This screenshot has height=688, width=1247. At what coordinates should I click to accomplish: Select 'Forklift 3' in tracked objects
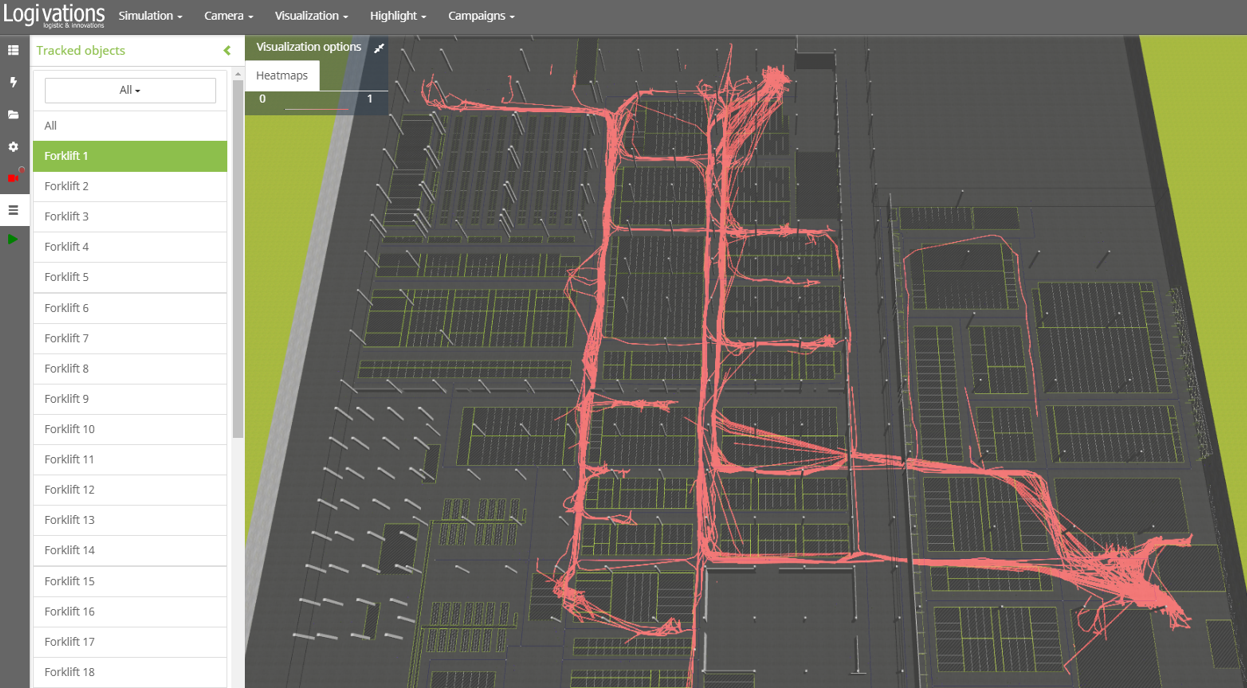[x=130, y=216]
